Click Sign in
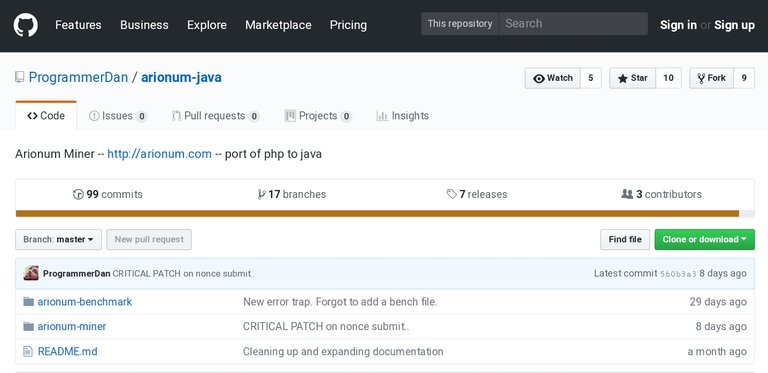Image resolution: width=768 pixels, height=373 pixels. tap(678, 25)
